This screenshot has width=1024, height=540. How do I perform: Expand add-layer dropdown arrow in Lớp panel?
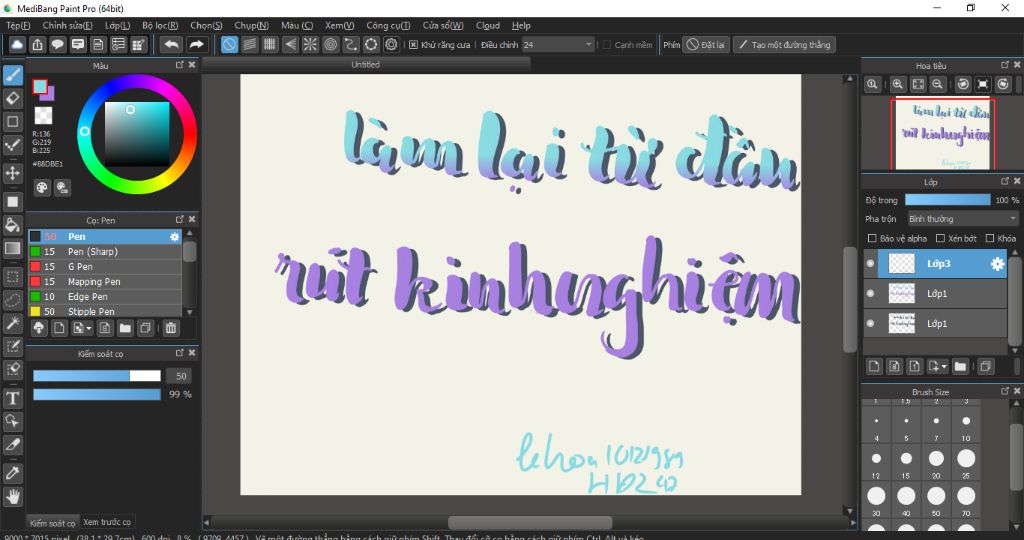point(944,367)
